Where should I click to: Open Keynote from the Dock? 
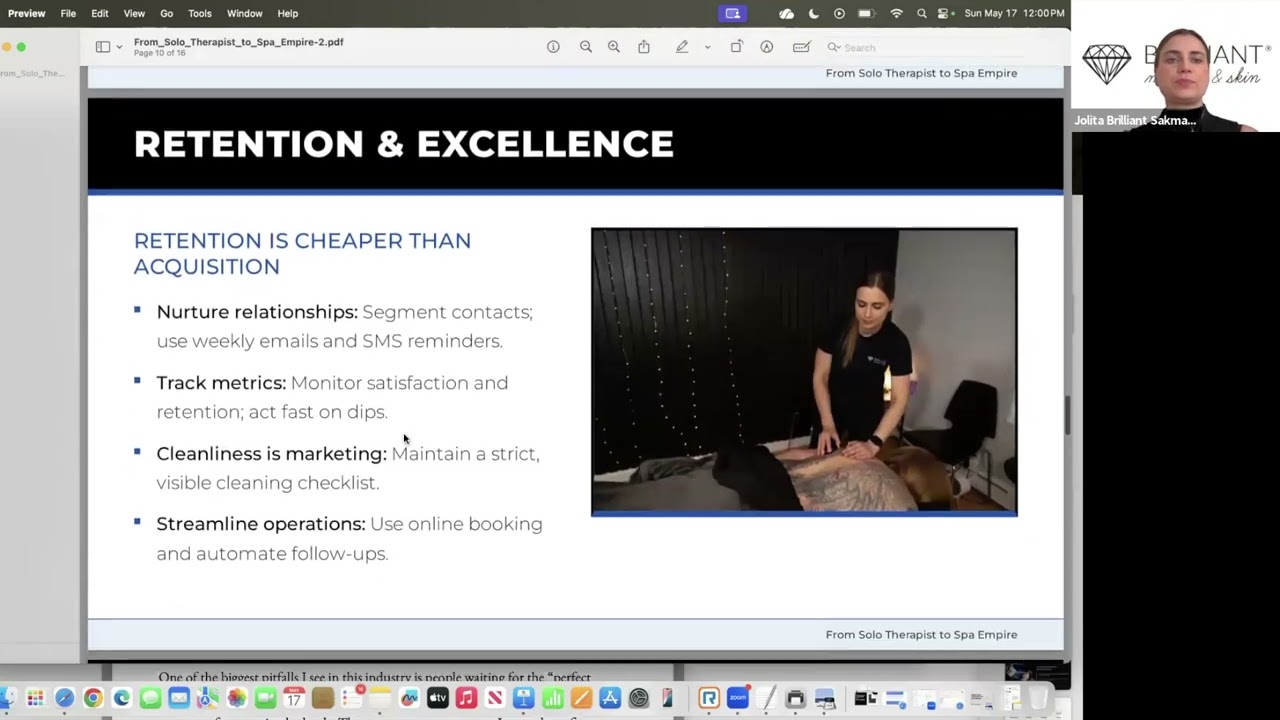click(524, 698)
